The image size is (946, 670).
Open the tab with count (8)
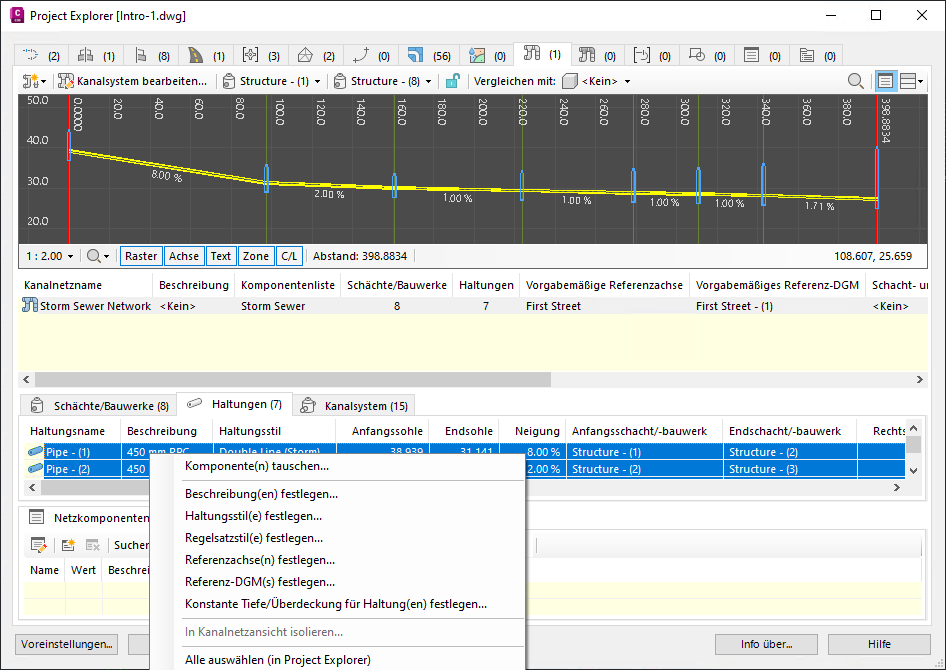(153, 55)
